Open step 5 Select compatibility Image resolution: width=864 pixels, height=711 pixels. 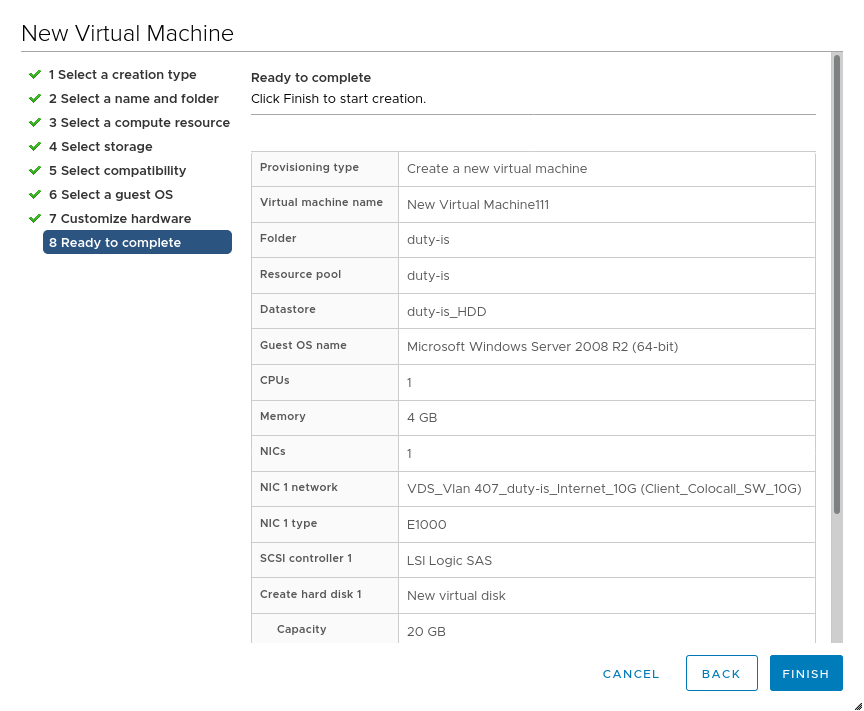click(x=117, y=171)
